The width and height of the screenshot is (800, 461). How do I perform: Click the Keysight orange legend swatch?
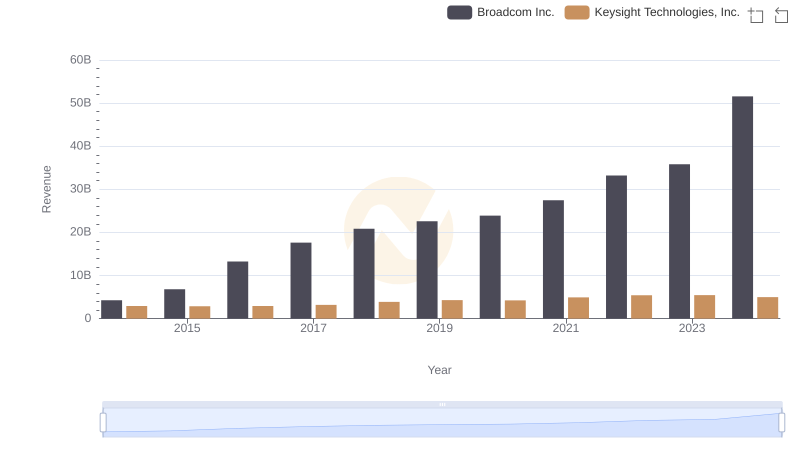point(577,12)
